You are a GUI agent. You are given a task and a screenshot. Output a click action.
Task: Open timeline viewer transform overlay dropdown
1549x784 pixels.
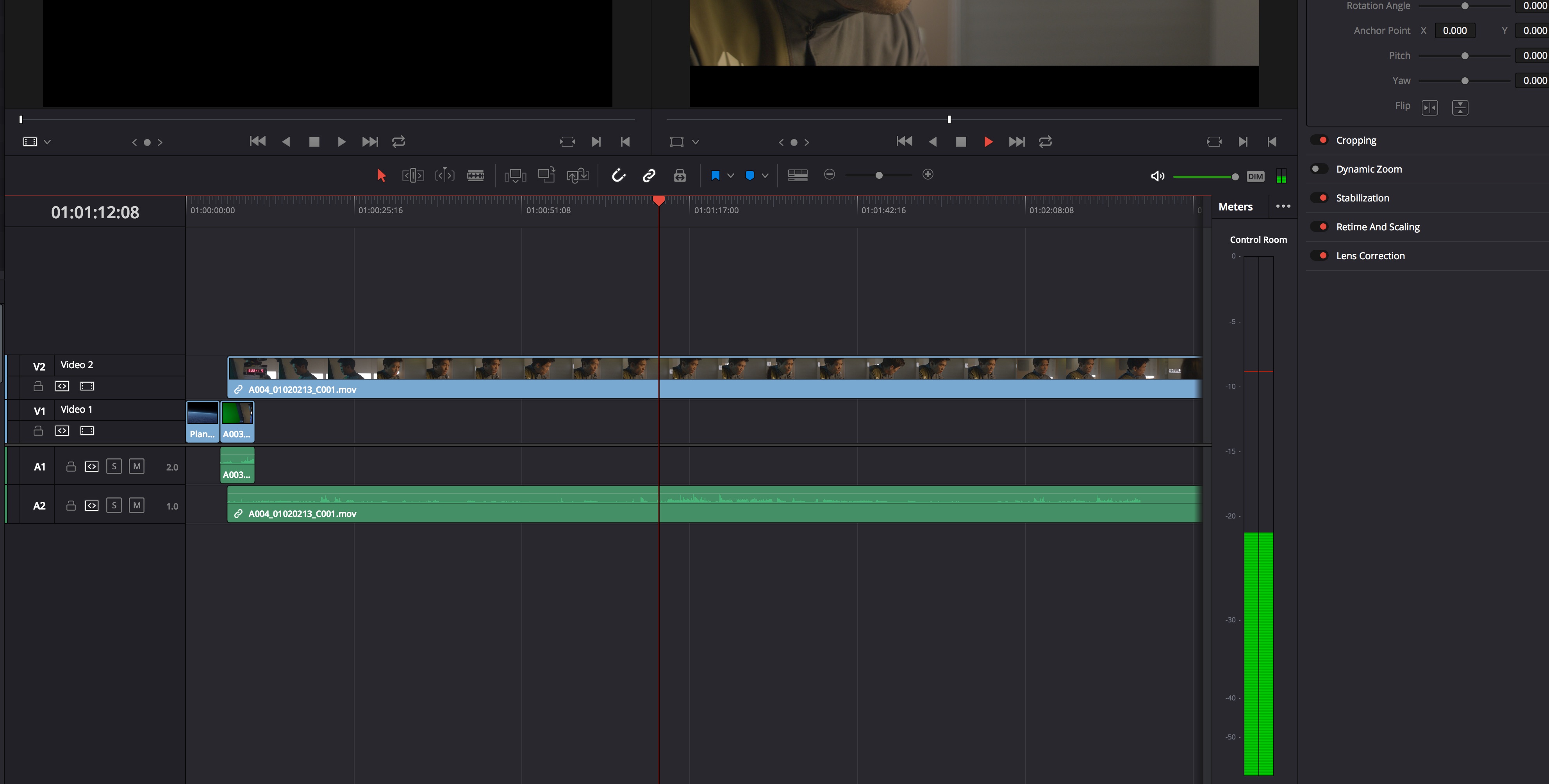(695, 142)
